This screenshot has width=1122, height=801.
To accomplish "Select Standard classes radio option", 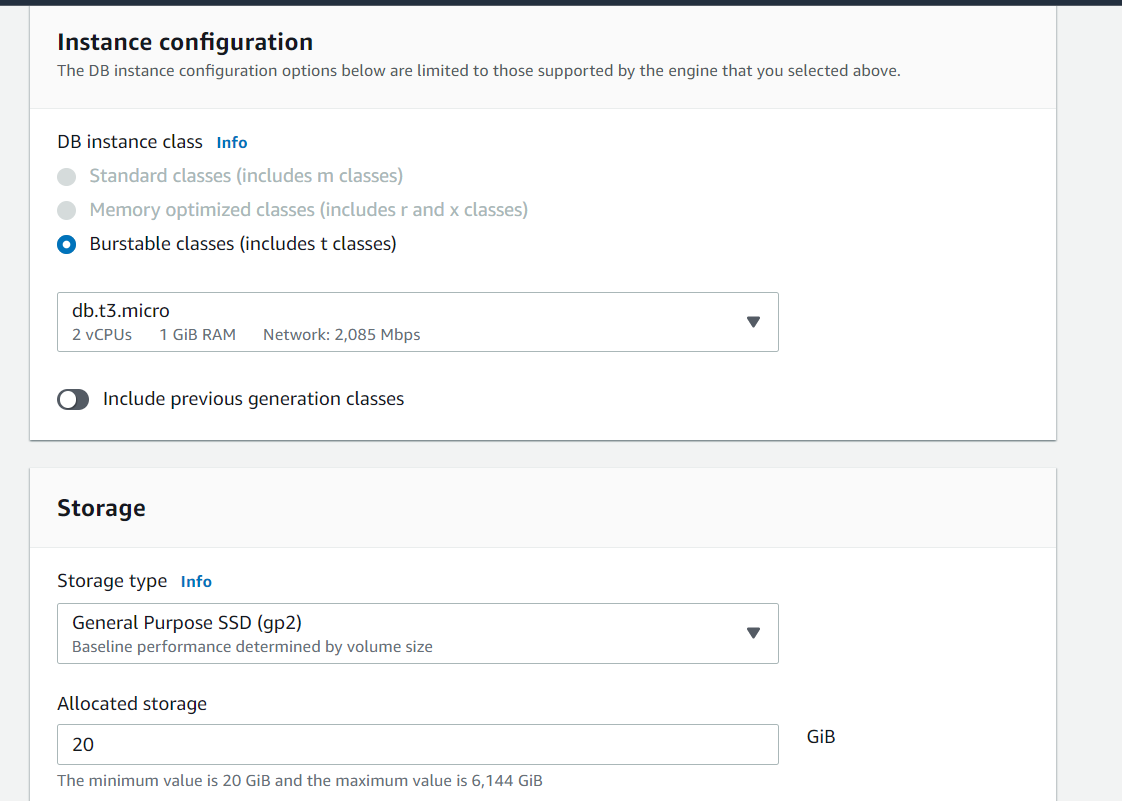I will (x=67, y=176).
